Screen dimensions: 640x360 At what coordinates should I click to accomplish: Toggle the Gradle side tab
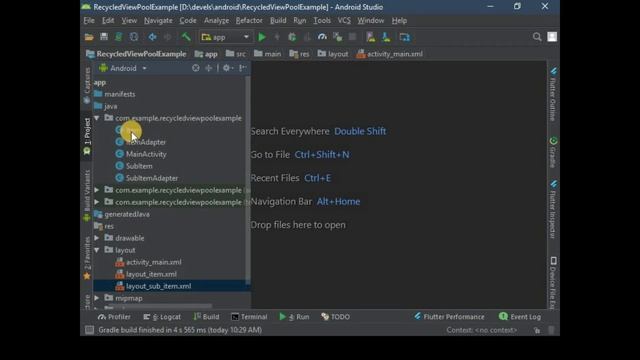(x=553, y=152)
